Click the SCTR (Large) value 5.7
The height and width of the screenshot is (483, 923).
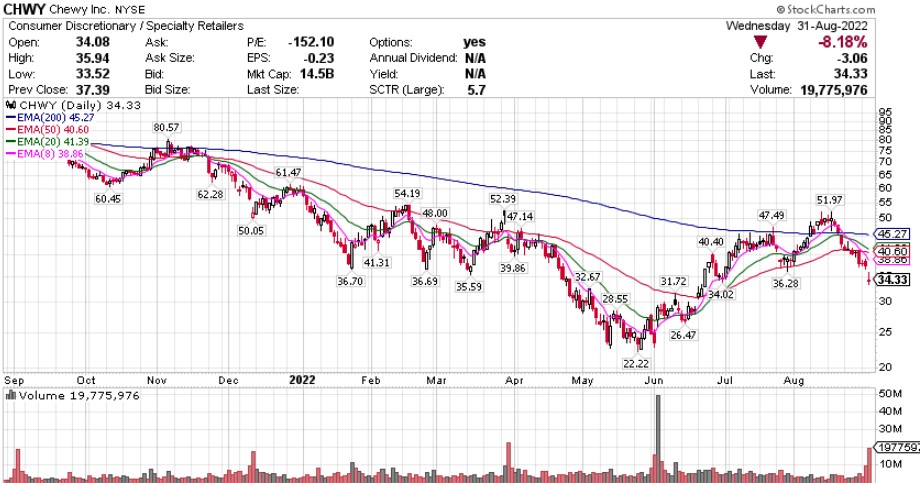(x=476, y=90)
